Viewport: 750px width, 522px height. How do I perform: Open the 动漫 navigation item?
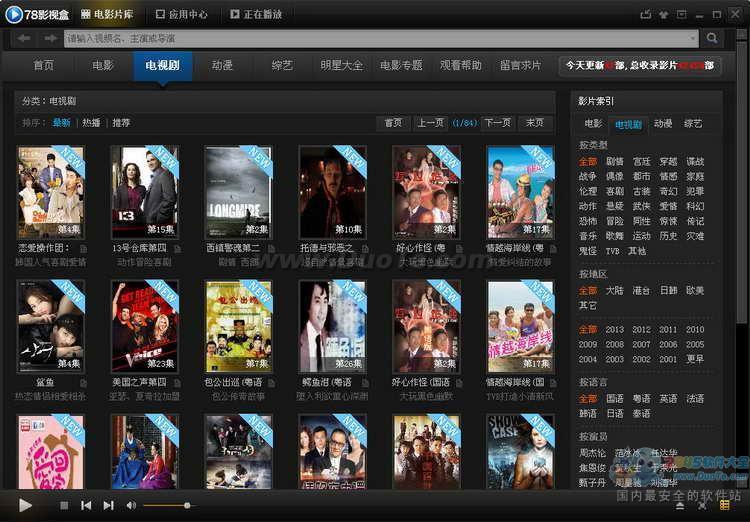[222, 65]
